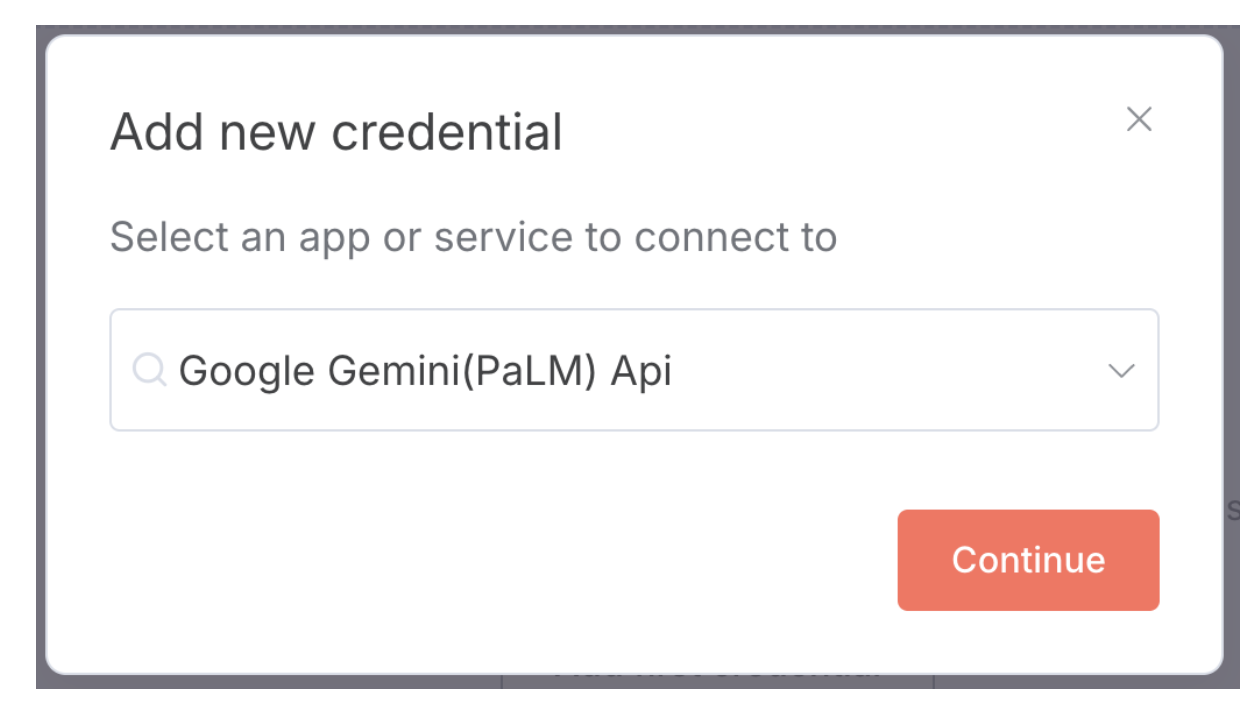This screenshot has height=702, width=1254.
Task: Focus the app or service search field
Action: [850, 371]
